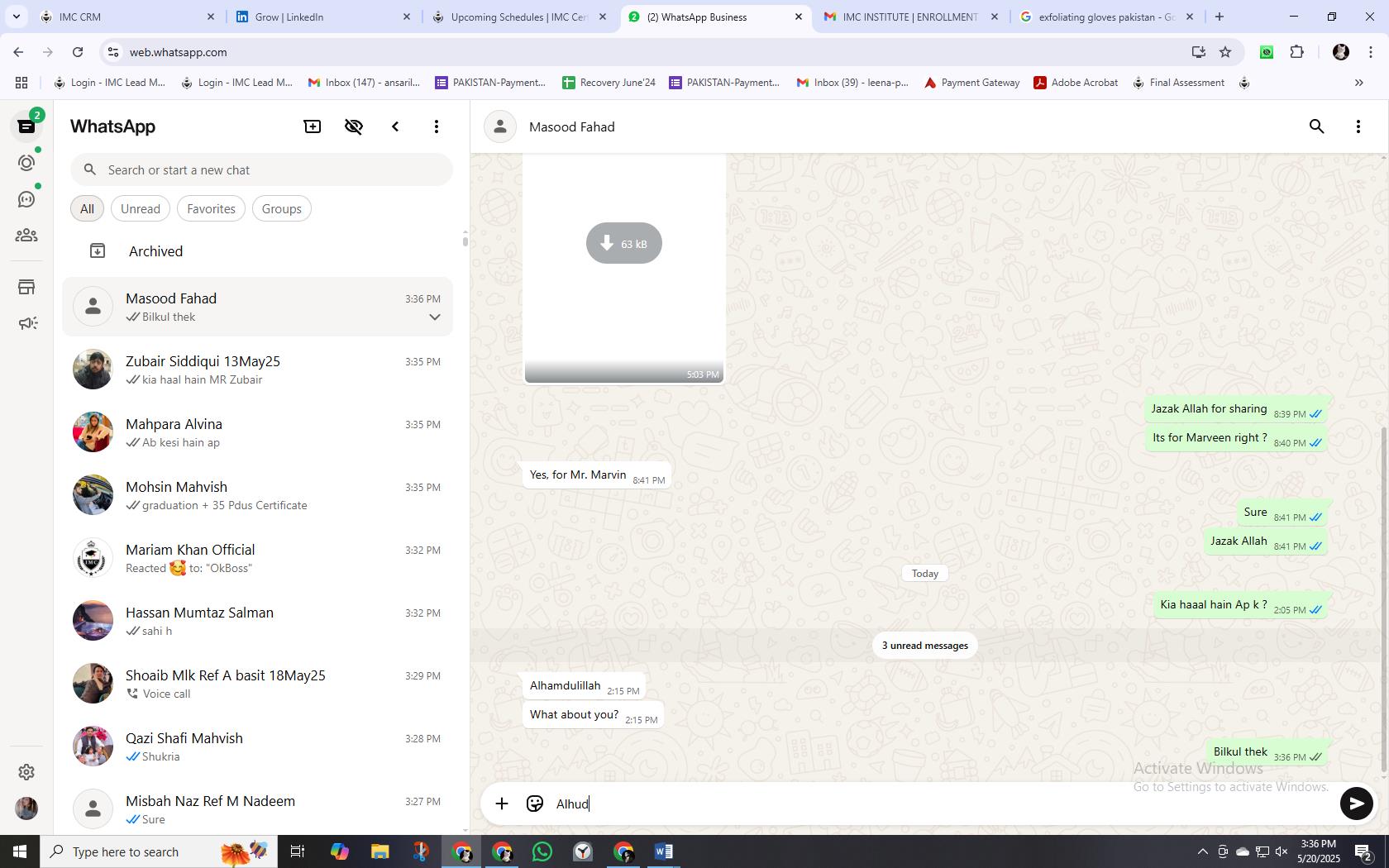
Task: Click the Masood Fahad name in header
Action: (571, 126)
